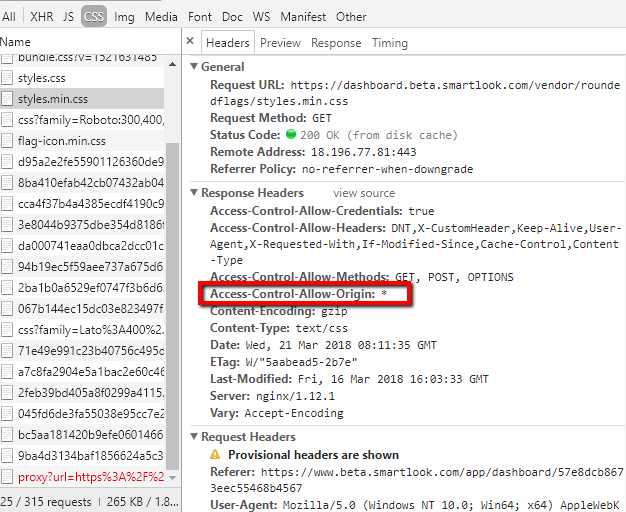
Task: Click the 25 / 315 requests summary
Action: [46, 502]
